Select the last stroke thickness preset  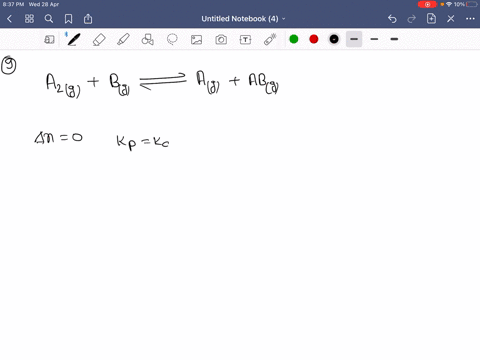394,39
